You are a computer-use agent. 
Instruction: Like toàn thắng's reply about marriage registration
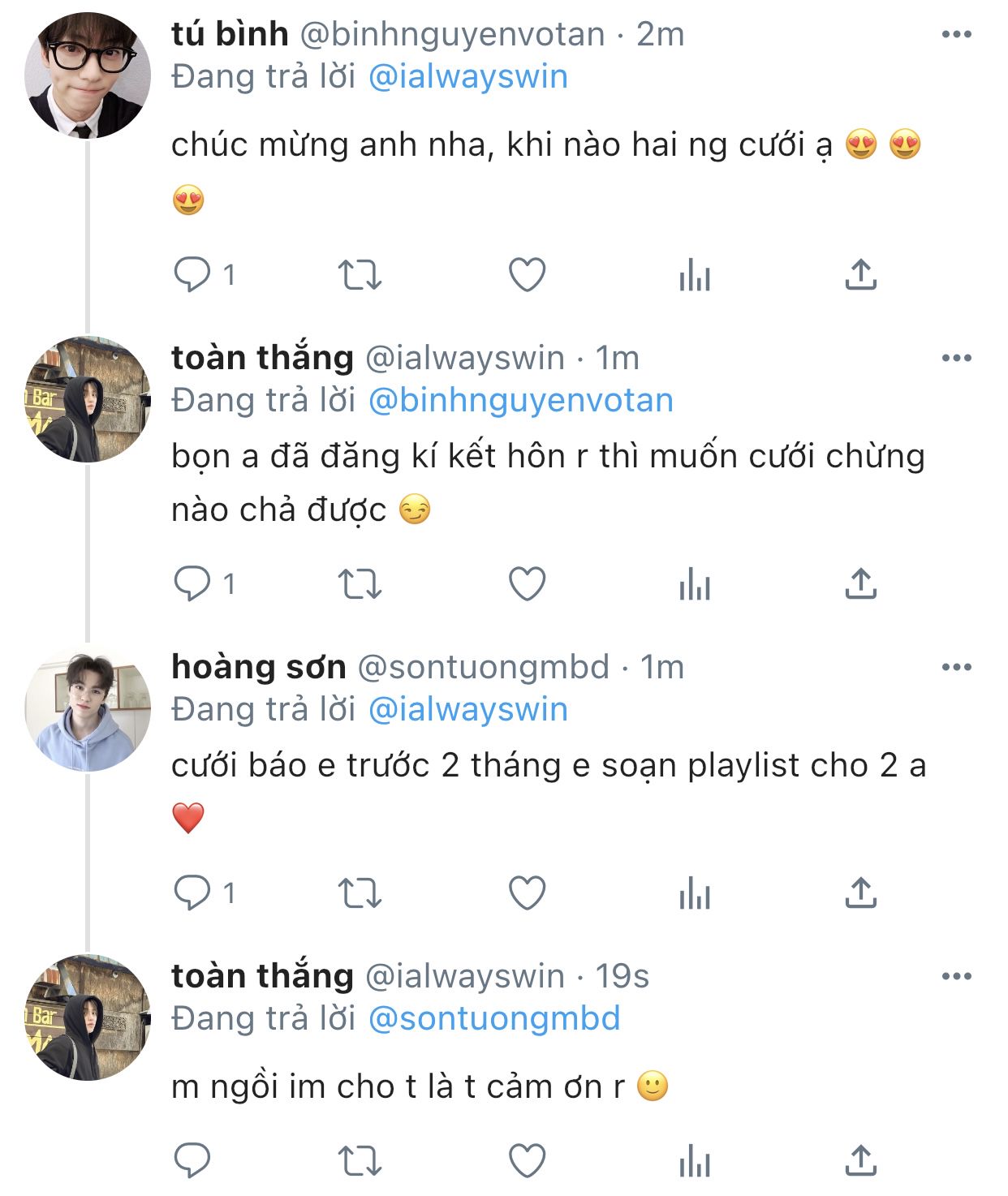(527, 584)
